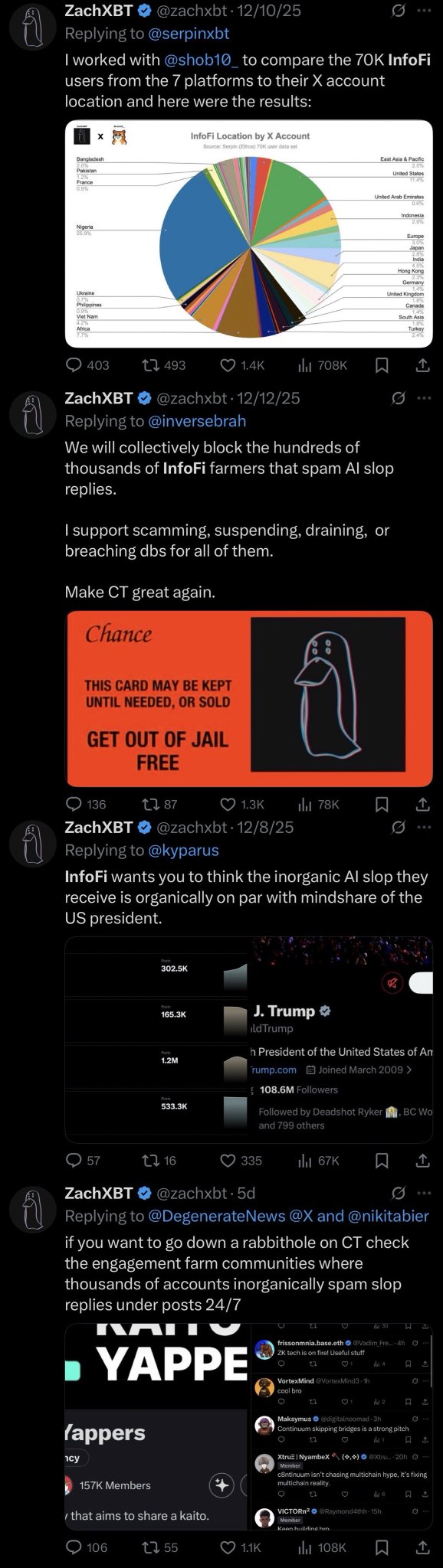This screenshot has height=1568, width=443.
Task: Open Grok icon on the 12/12/25 tweet
Action: (398, 397)
